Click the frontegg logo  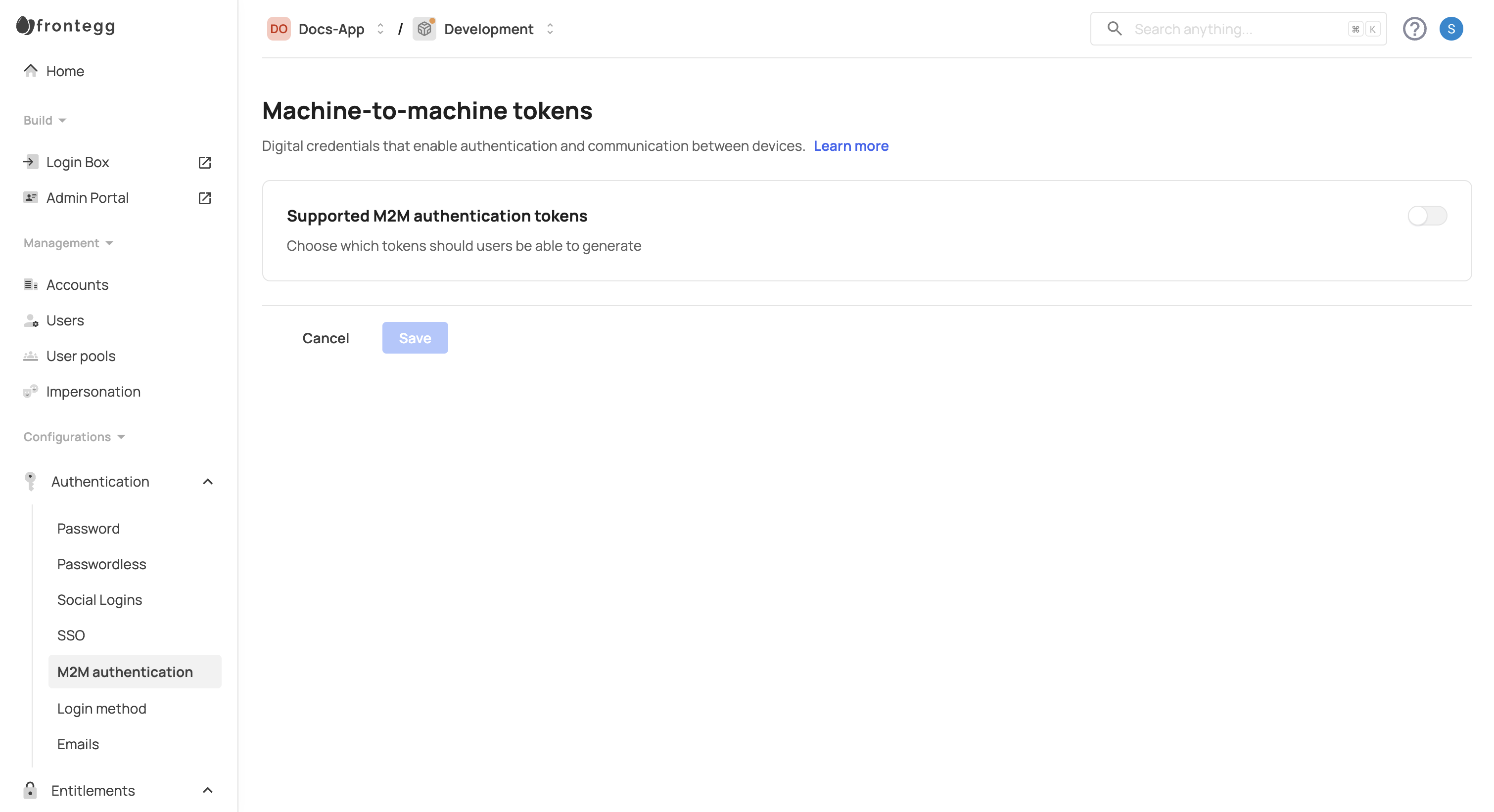(x=65, y=26)
